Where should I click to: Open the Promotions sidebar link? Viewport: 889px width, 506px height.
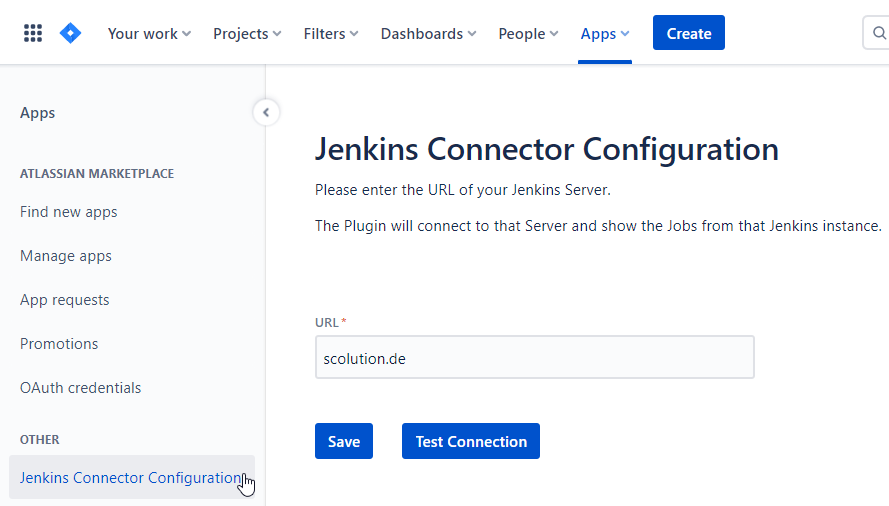pyautogui.click(x=59, y=344)
